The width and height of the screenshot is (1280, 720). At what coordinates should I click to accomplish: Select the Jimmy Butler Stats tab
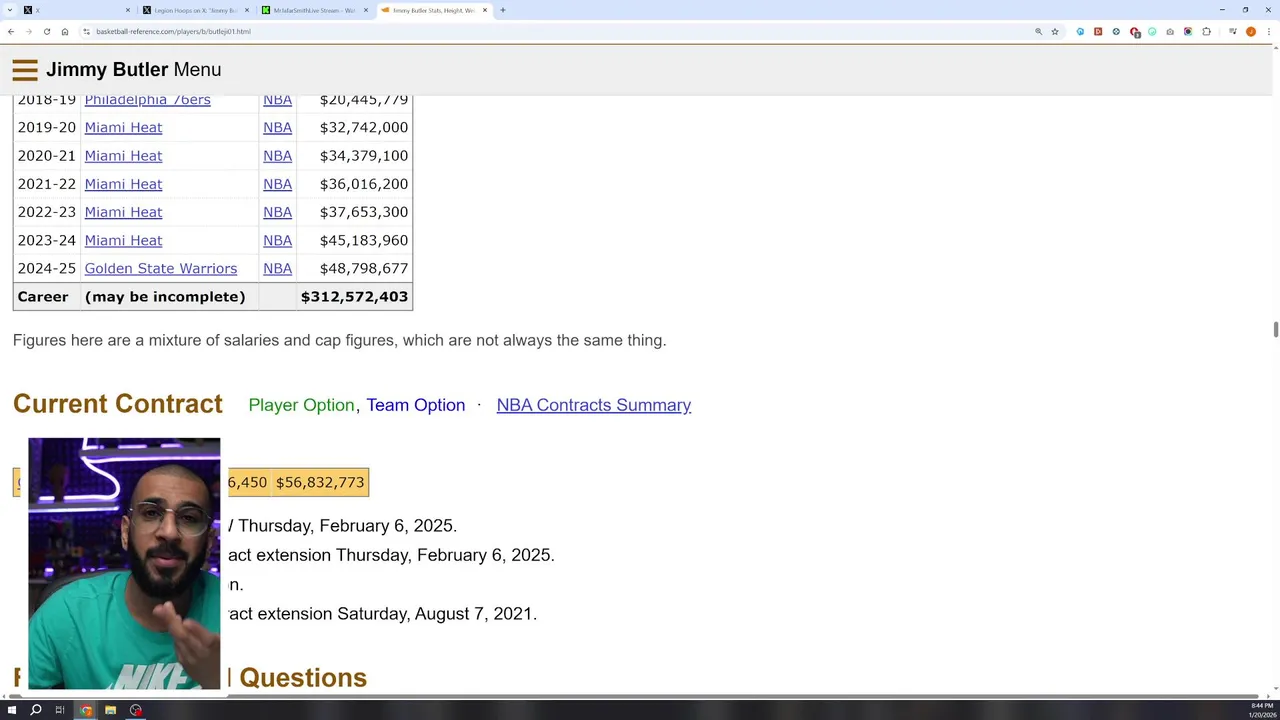[x=433, y=10]
